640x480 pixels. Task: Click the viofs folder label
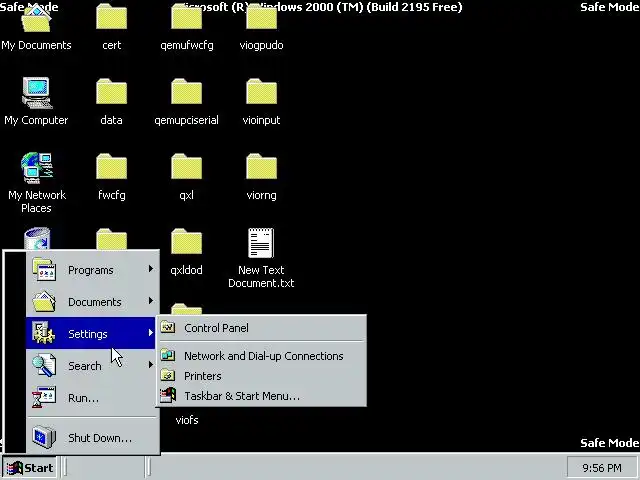tap(187, 420)
